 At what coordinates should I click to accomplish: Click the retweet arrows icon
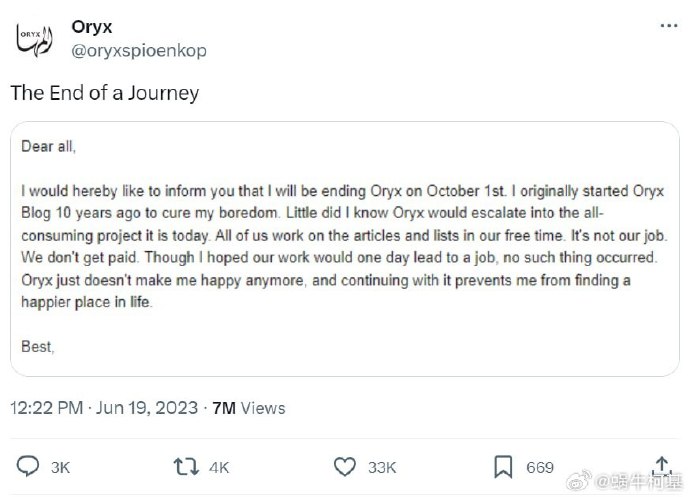coord(186,467)
